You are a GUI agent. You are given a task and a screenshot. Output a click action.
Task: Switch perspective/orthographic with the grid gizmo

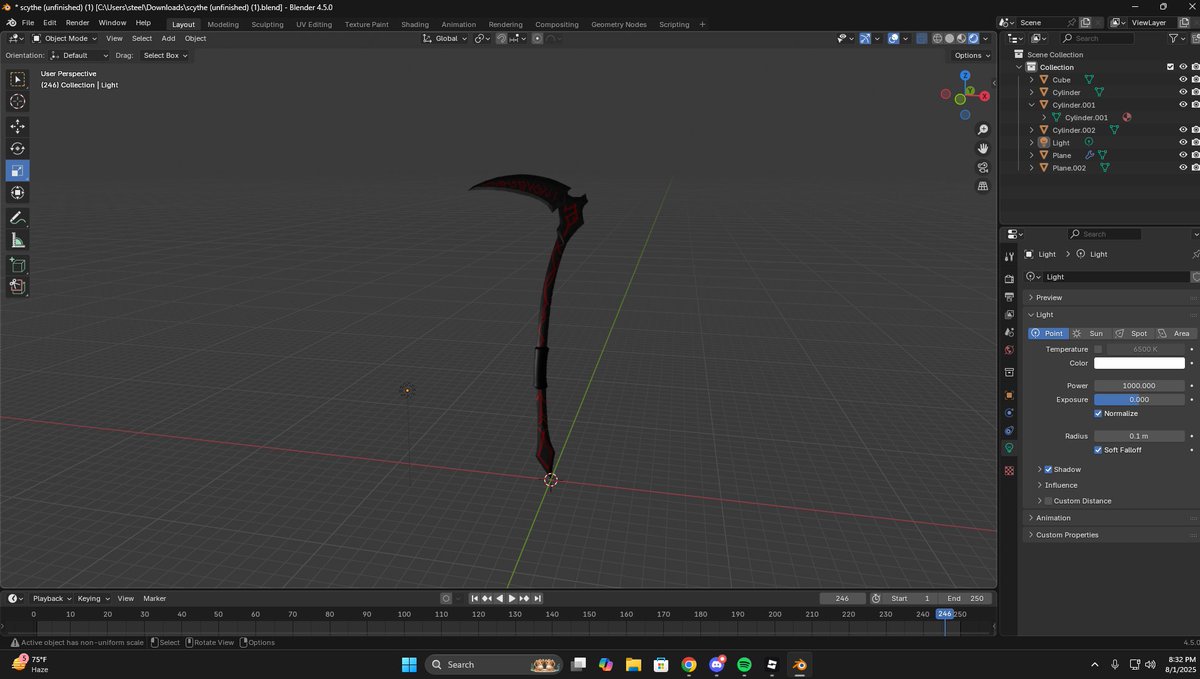click(983, 186)
